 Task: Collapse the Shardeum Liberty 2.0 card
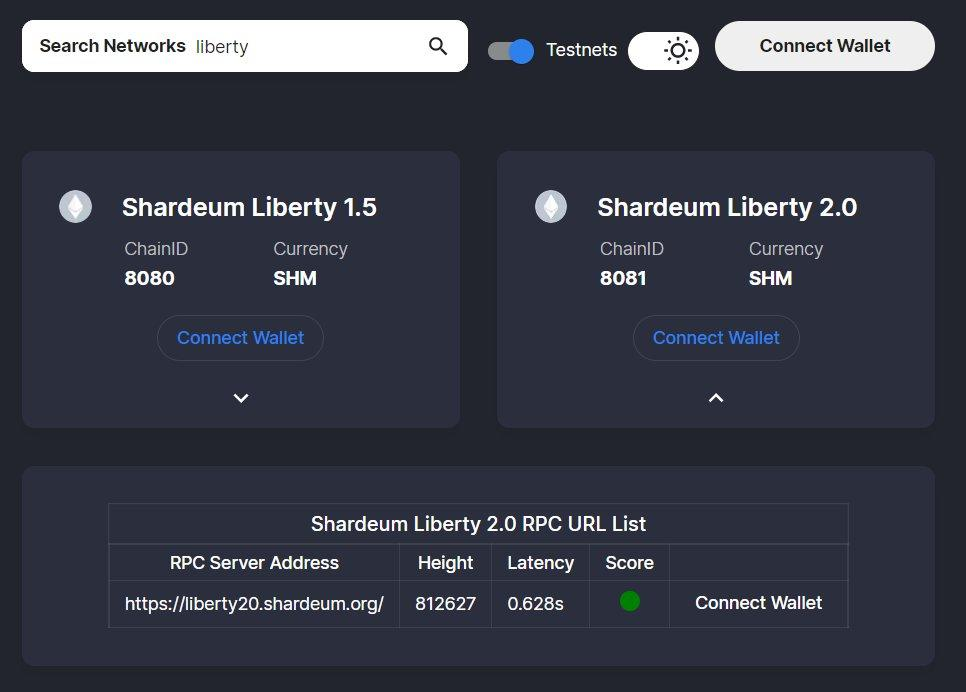(x=716, y=398)
